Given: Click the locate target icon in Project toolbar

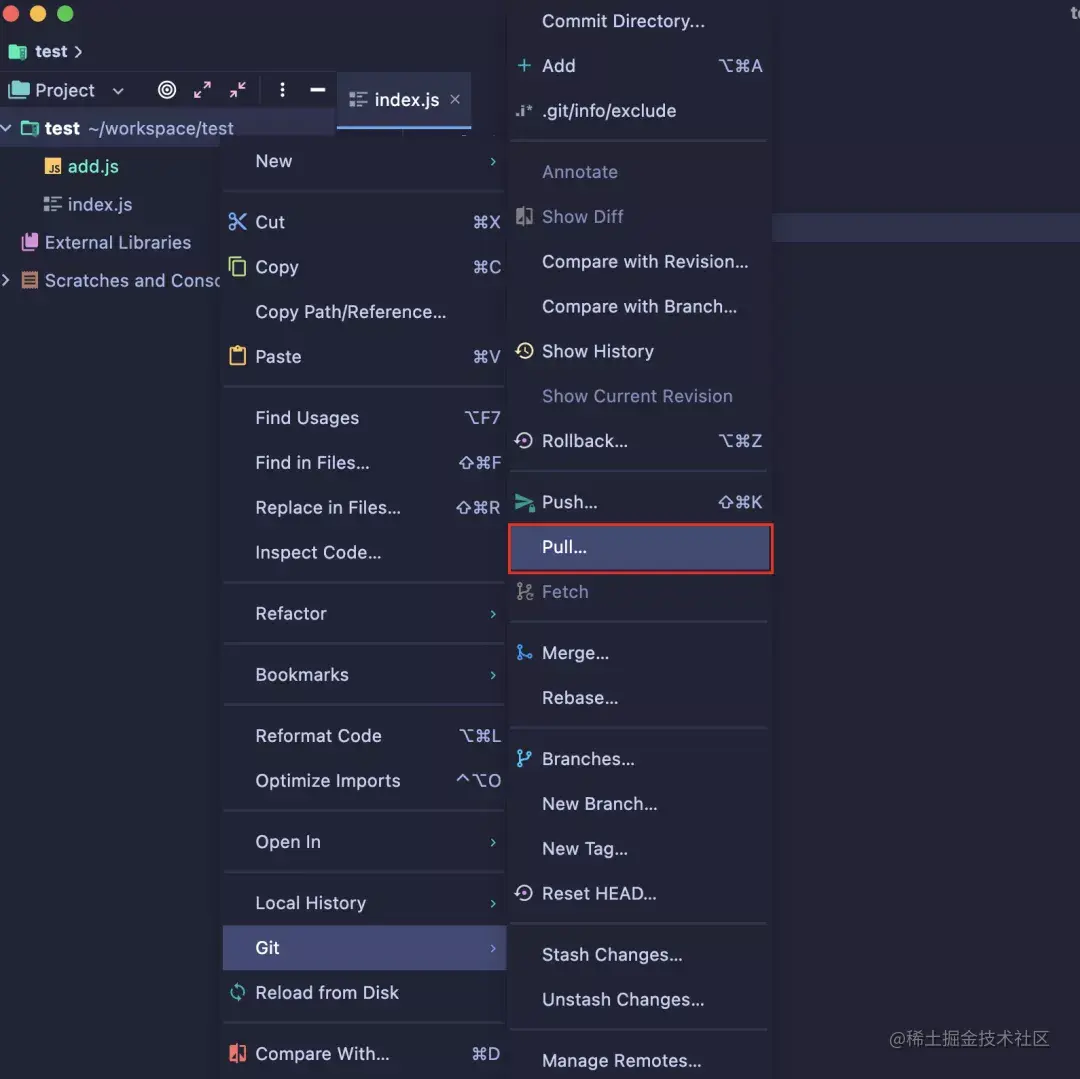Looking at the screenshot, I should [167, 90].
